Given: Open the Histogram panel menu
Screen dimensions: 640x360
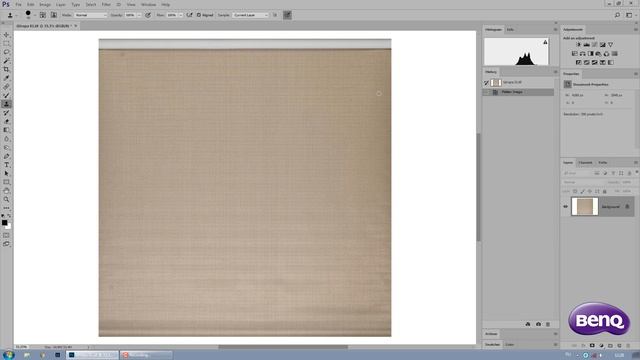Looking at the screenshot, I should pos(555,29).
